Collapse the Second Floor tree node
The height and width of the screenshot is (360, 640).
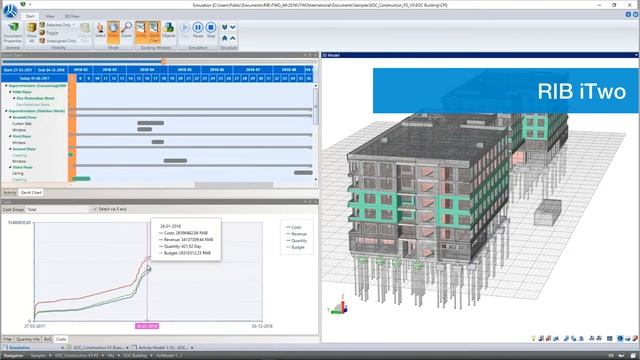click(x=10, y=149)
